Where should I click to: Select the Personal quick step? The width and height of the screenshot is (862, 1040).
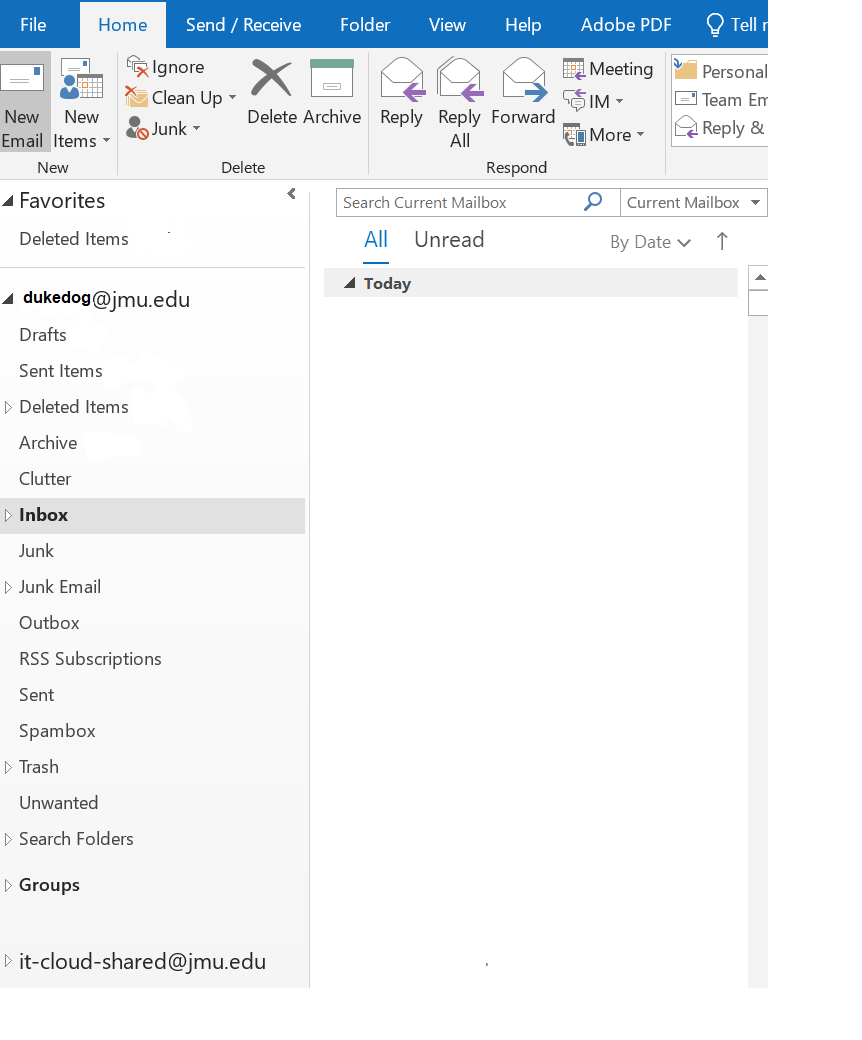721,71
